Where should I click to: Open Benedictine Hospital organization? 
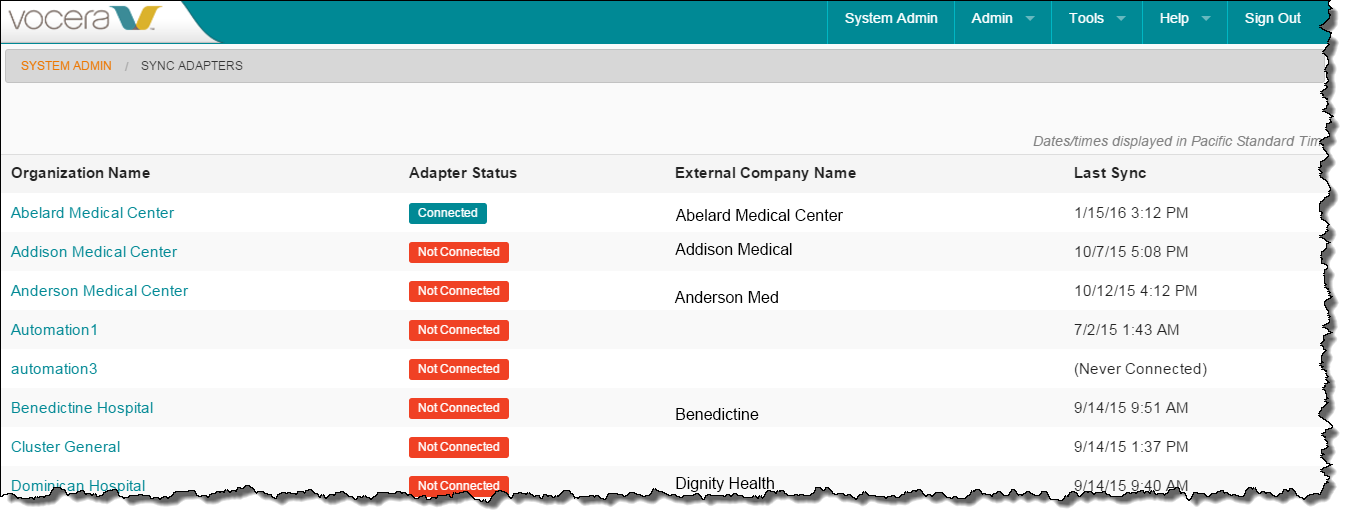tap(82, 408)
